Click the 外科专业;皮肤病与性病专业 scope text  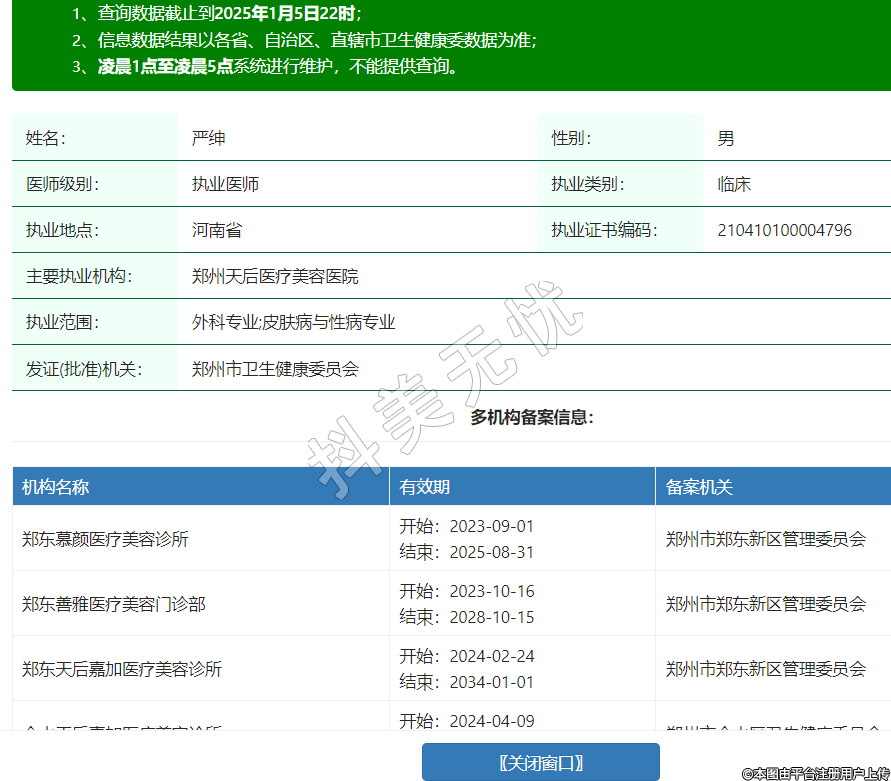tap(293, 322)
